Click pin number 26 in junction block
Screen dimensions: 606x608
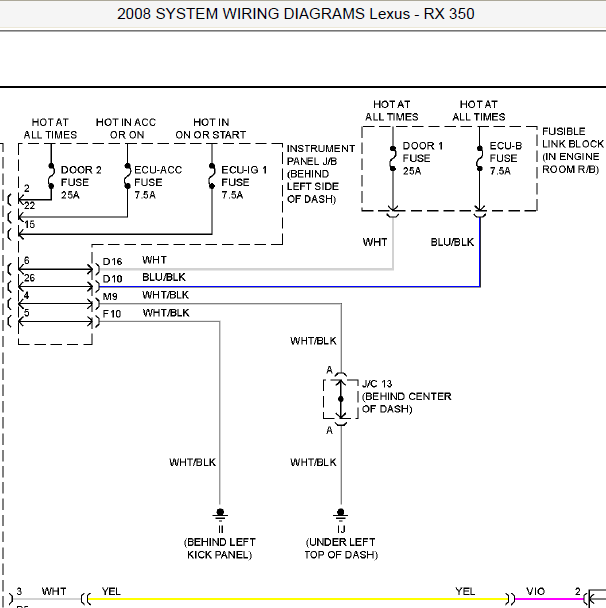[29, 278]
